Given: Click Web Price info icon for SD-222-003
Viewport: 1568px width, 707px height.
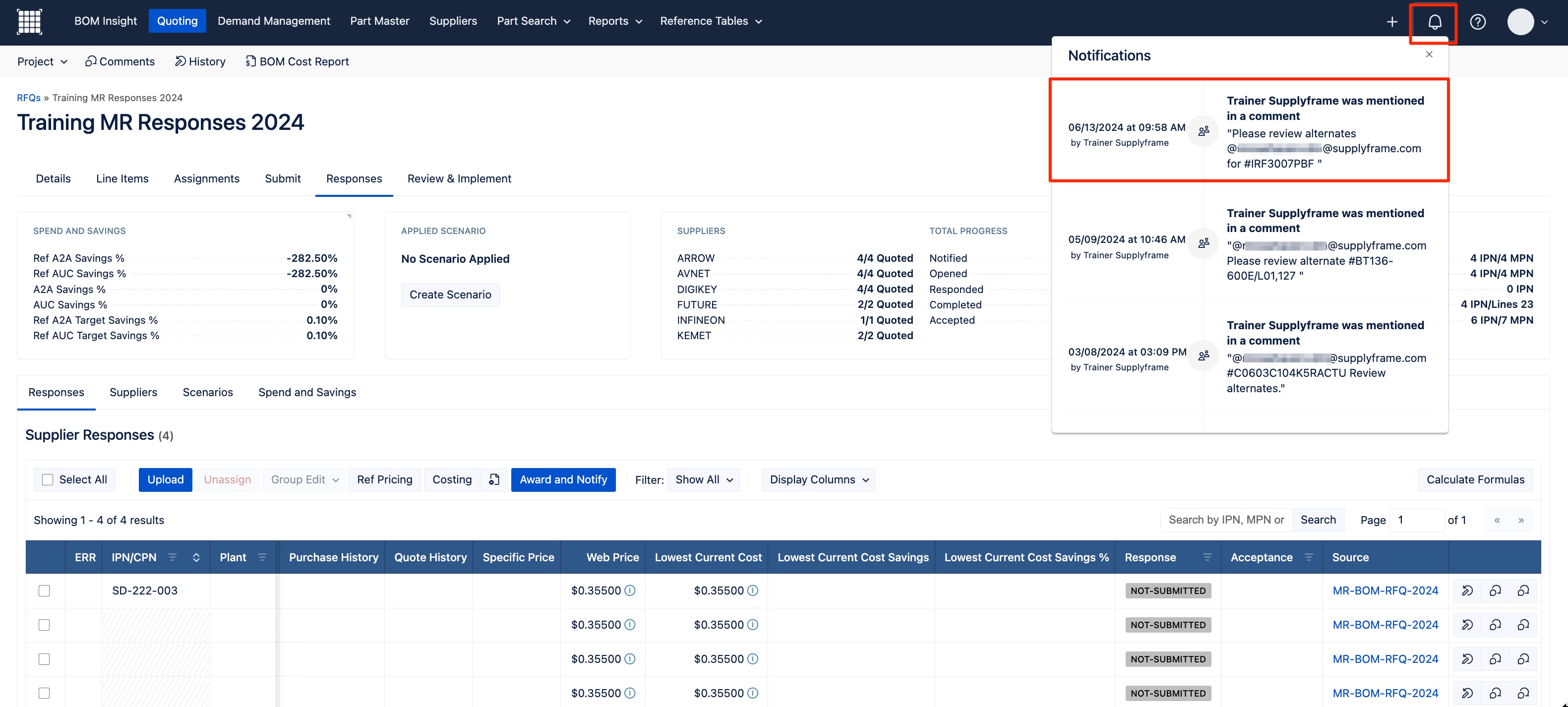Looking at the screenshot, I should [630, 591].
